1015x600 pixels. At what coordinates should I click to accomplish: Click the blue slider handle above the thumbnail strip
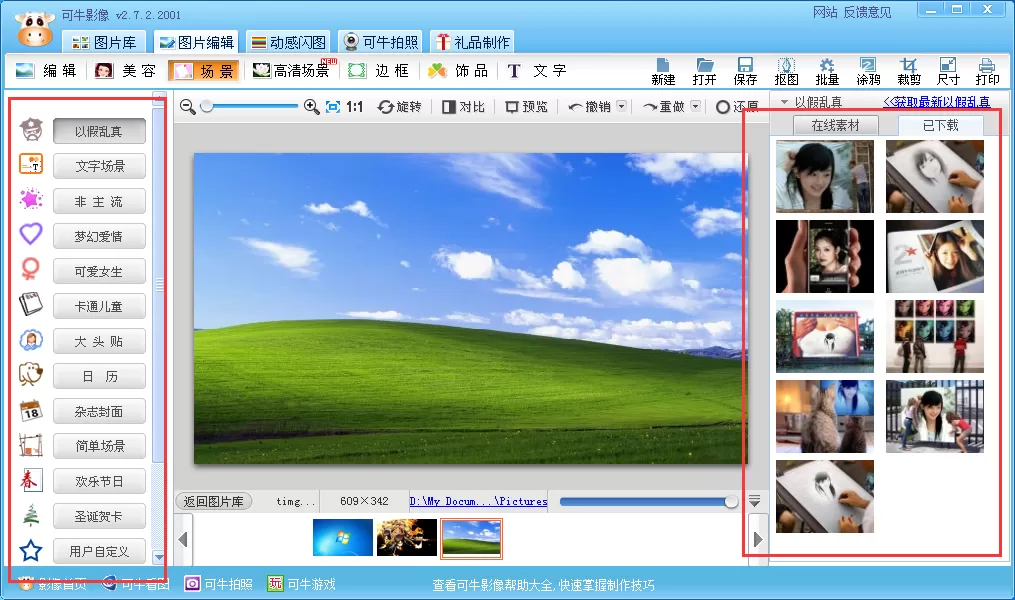[731, 501]
